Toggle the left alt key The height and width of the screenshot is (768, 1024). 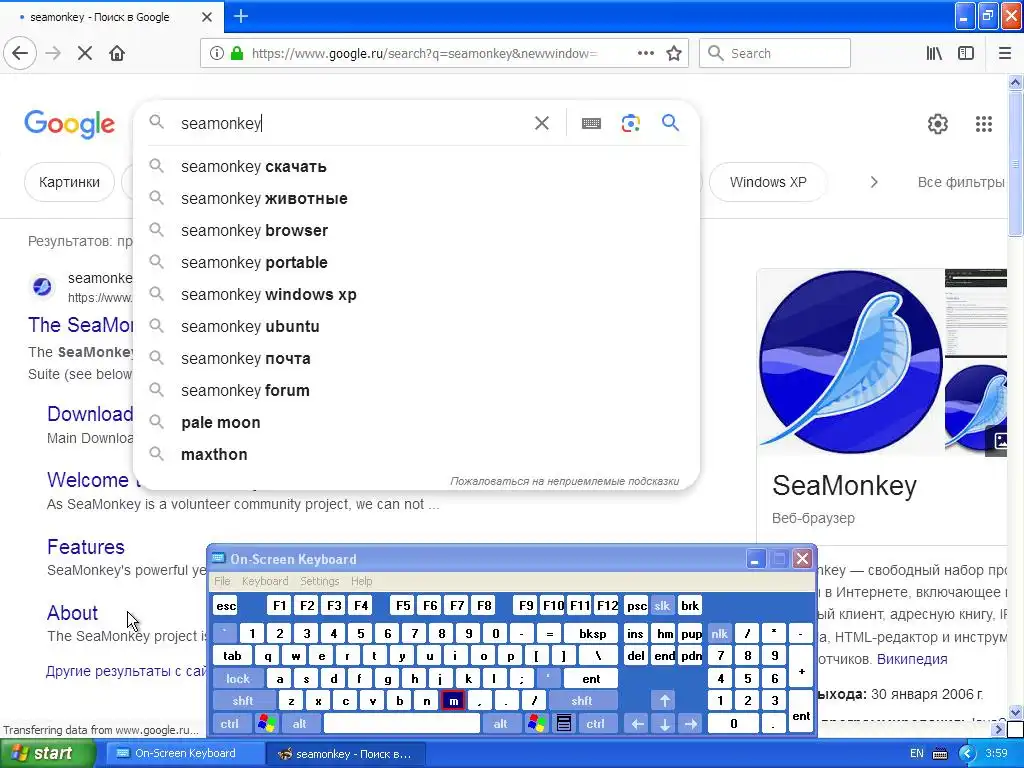click(x=300, y=724)
